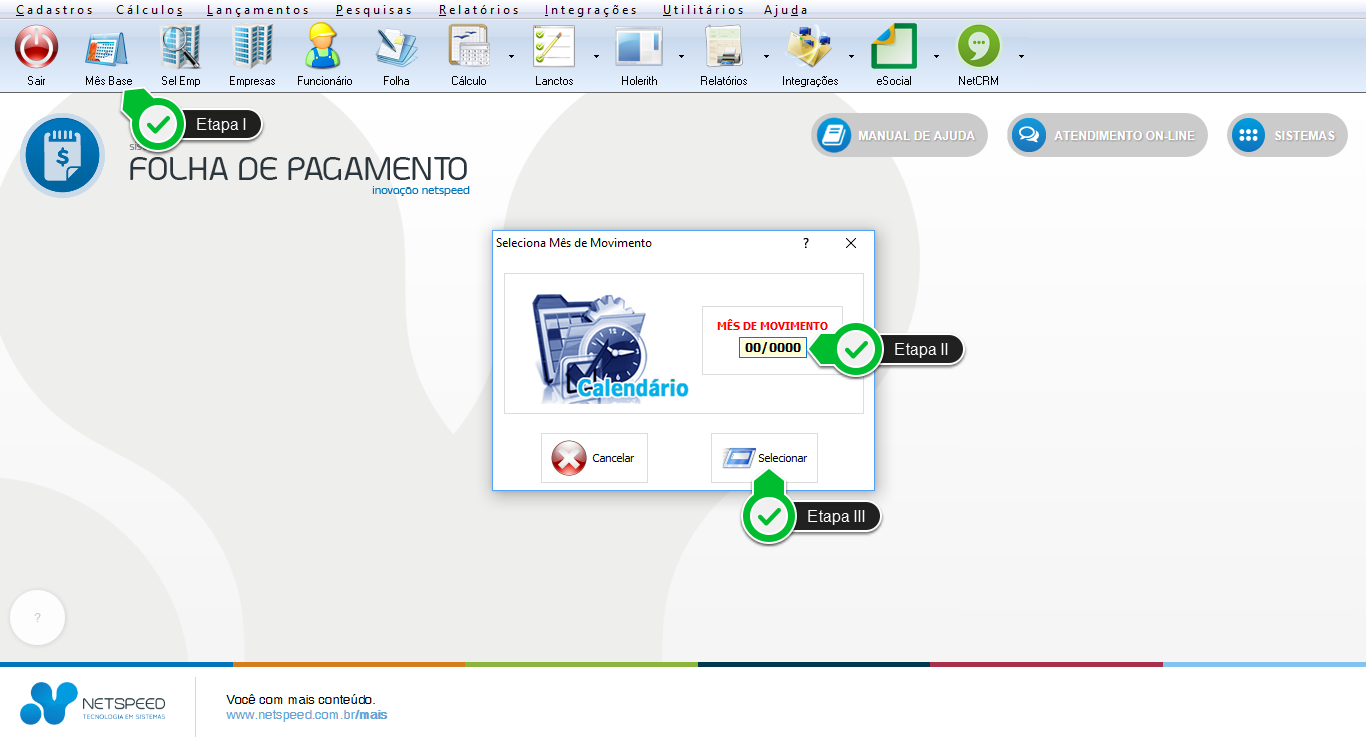Open the Cálculos menu

click(x=150, y=10)
